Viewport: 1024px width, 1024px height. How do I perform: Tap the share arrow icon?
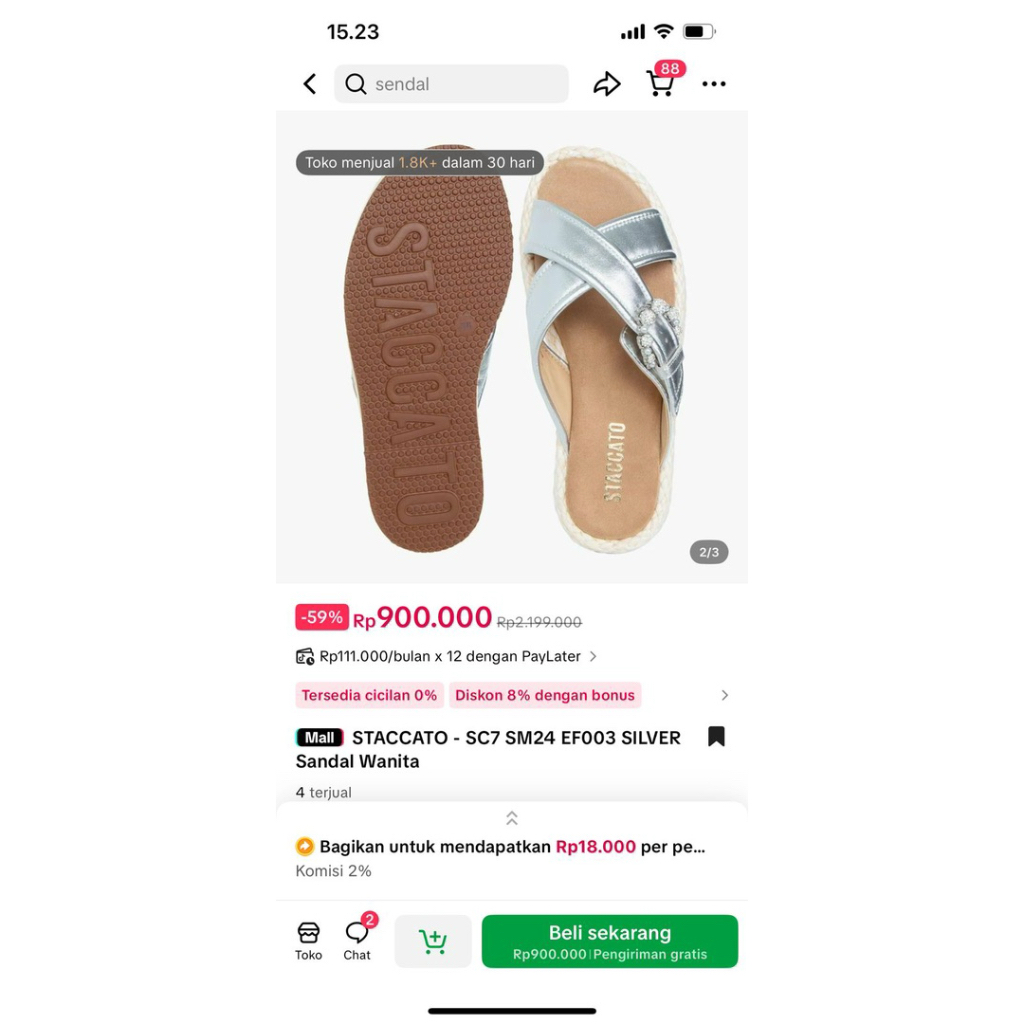607,84
